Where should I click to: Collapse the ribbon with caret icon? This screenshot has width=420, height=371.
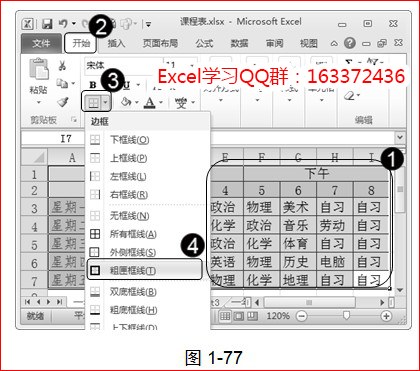pos(335,44)
